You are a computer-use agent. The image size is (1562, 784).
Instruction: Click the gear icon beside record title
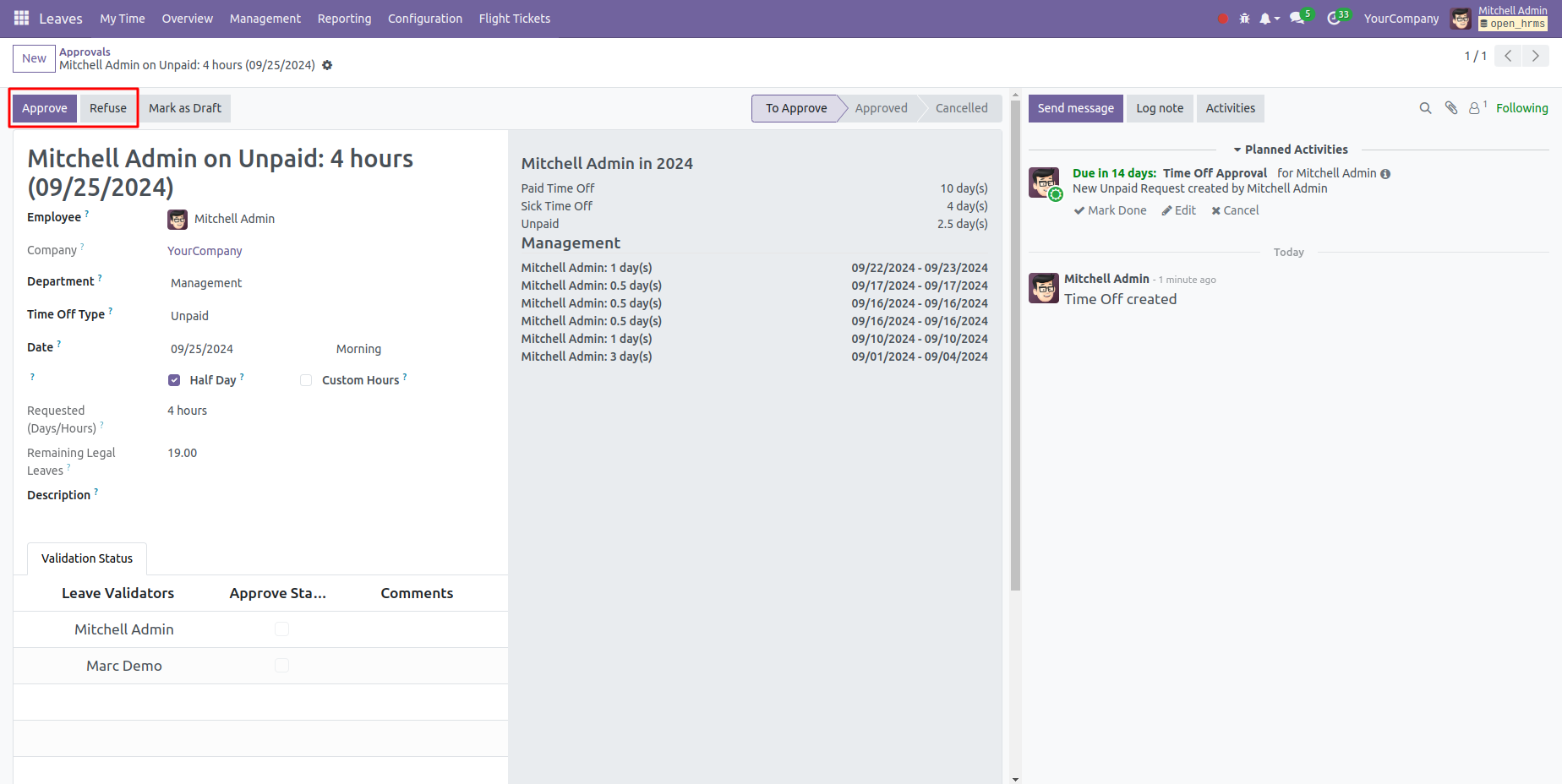327,65
